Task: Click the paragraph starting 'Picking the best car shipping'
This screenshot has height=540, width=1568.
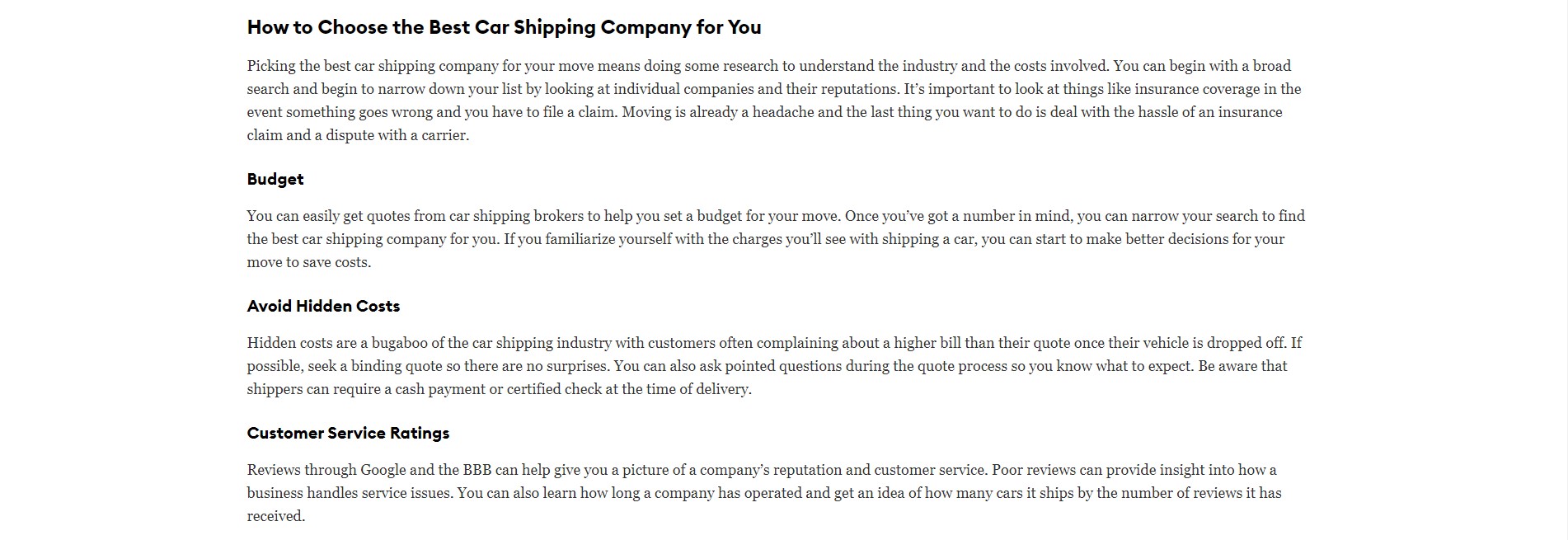Action: [774, 101]
